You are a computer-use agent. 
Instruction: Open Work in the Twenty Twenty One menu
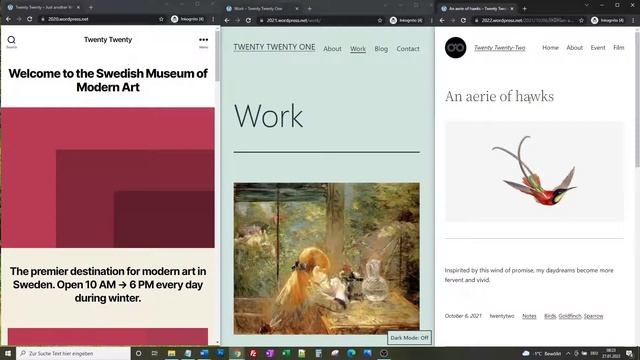tap(358, 49)
